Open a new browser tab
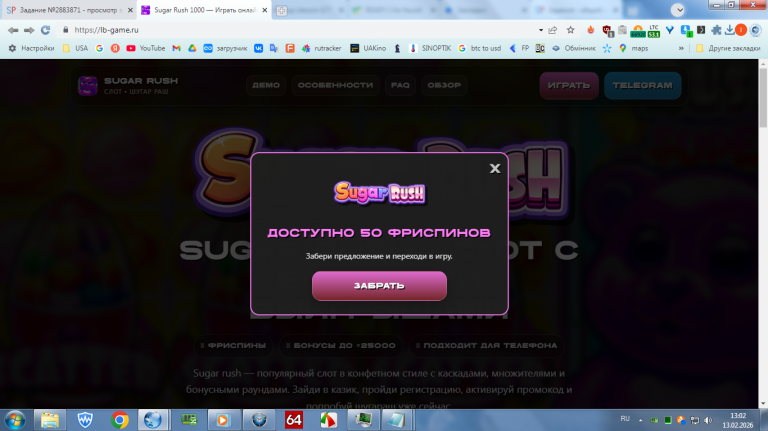 click(x=282, y=10)
